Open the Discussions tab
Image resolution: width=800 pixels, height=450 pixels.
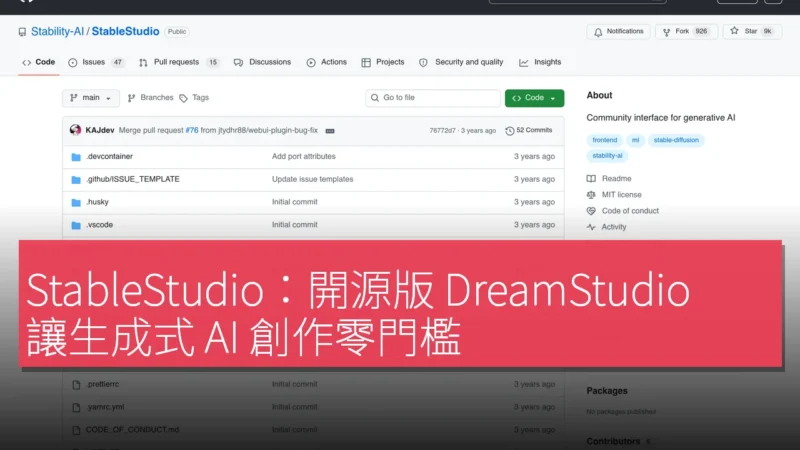pos(262,62)
